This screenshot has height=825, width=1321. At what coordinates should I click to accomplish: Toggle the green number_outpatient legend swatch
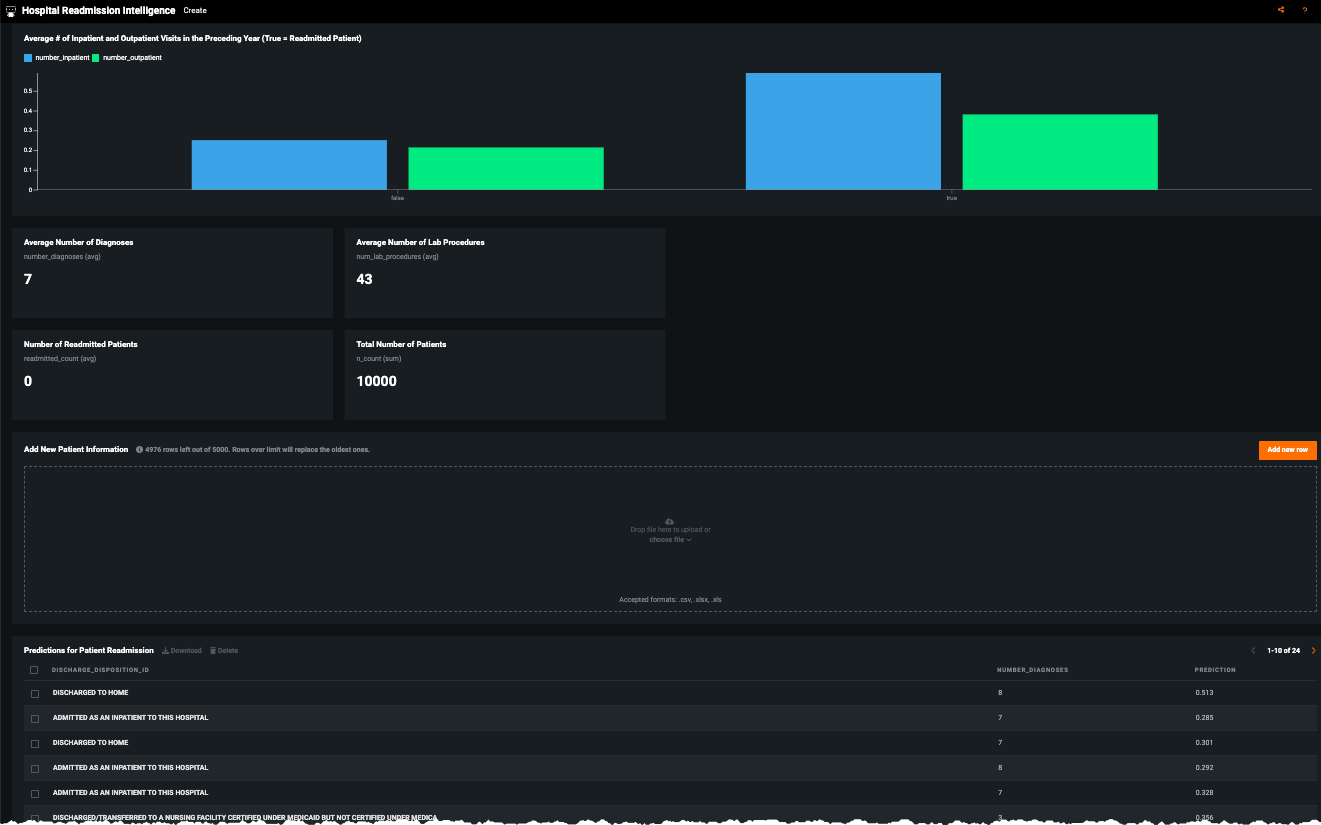tap(96, 58)
